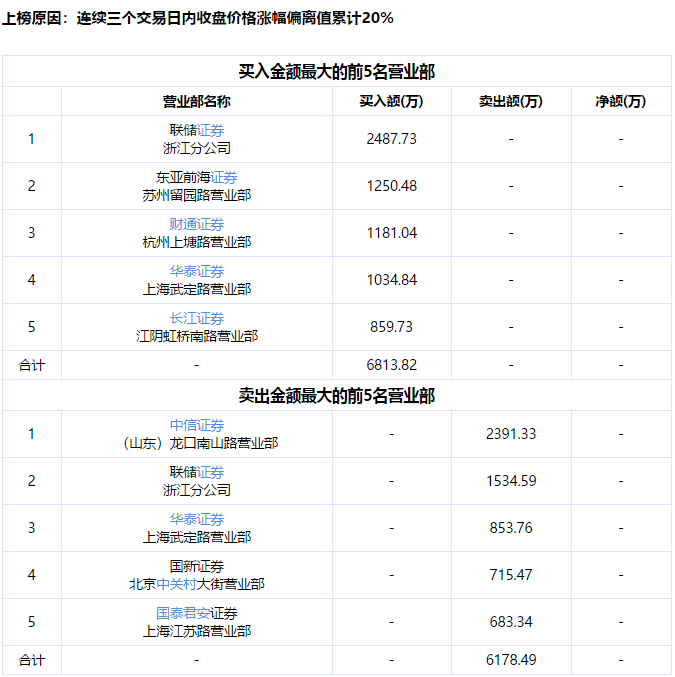Click 江阴虹桥南路营业部 text
This screenshot has height=677, width=675.
pyautogui.click(x=197, y=336)
